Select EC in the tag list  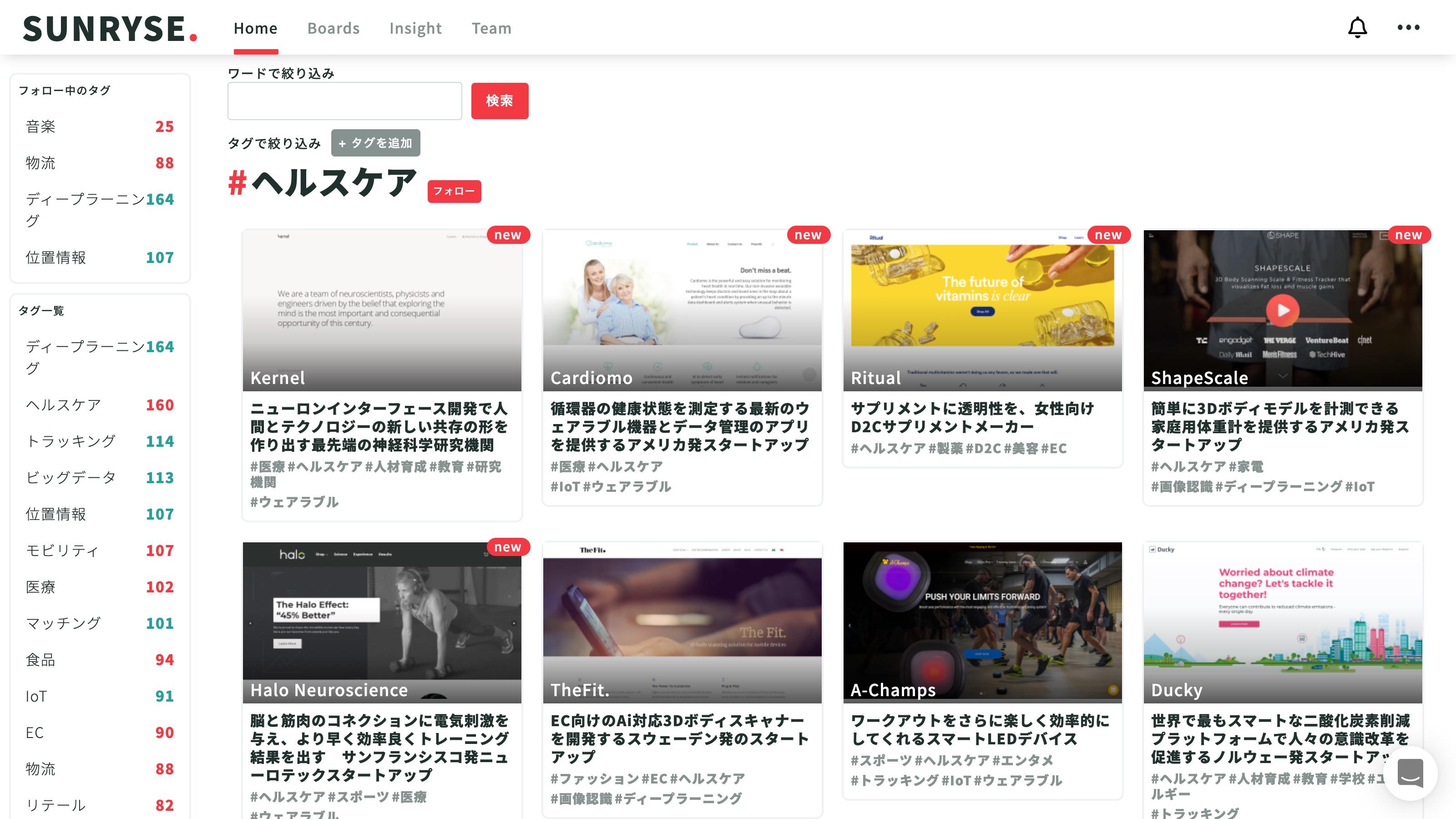pyautogui.click(x=100, y=733)
